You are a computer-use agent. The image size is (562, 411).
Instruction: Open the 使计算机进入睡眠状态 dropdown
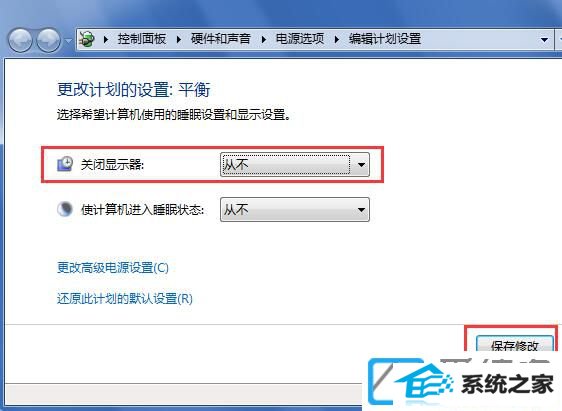pyautogui.click(x=295, y=210)
